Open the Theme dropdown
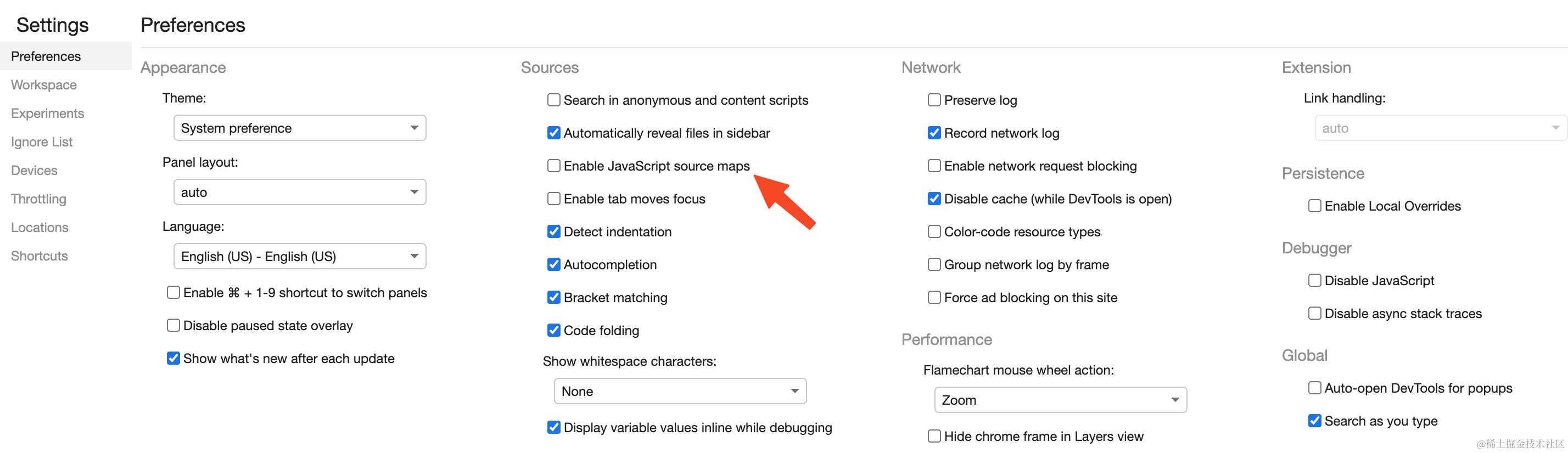 tap(299, 128)
